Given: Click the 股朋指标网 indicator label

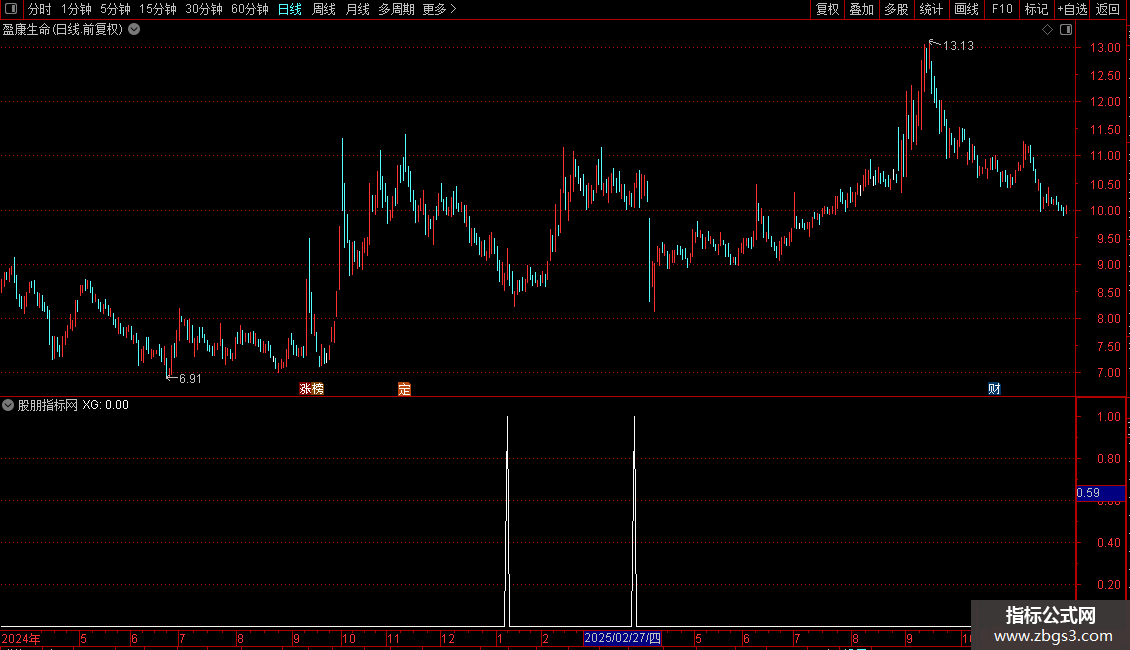Looking at the screenshot, I should (48, 405).
